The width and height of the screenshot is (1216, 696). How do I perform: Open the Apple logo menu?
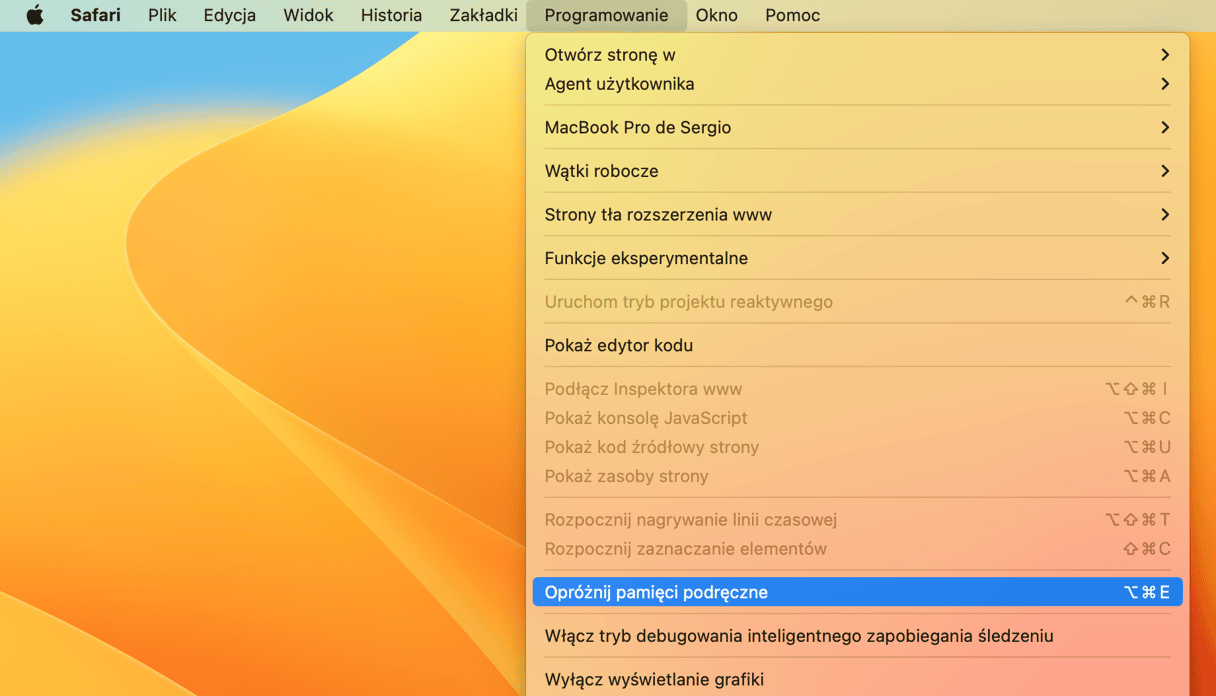[x=35, y=15]
